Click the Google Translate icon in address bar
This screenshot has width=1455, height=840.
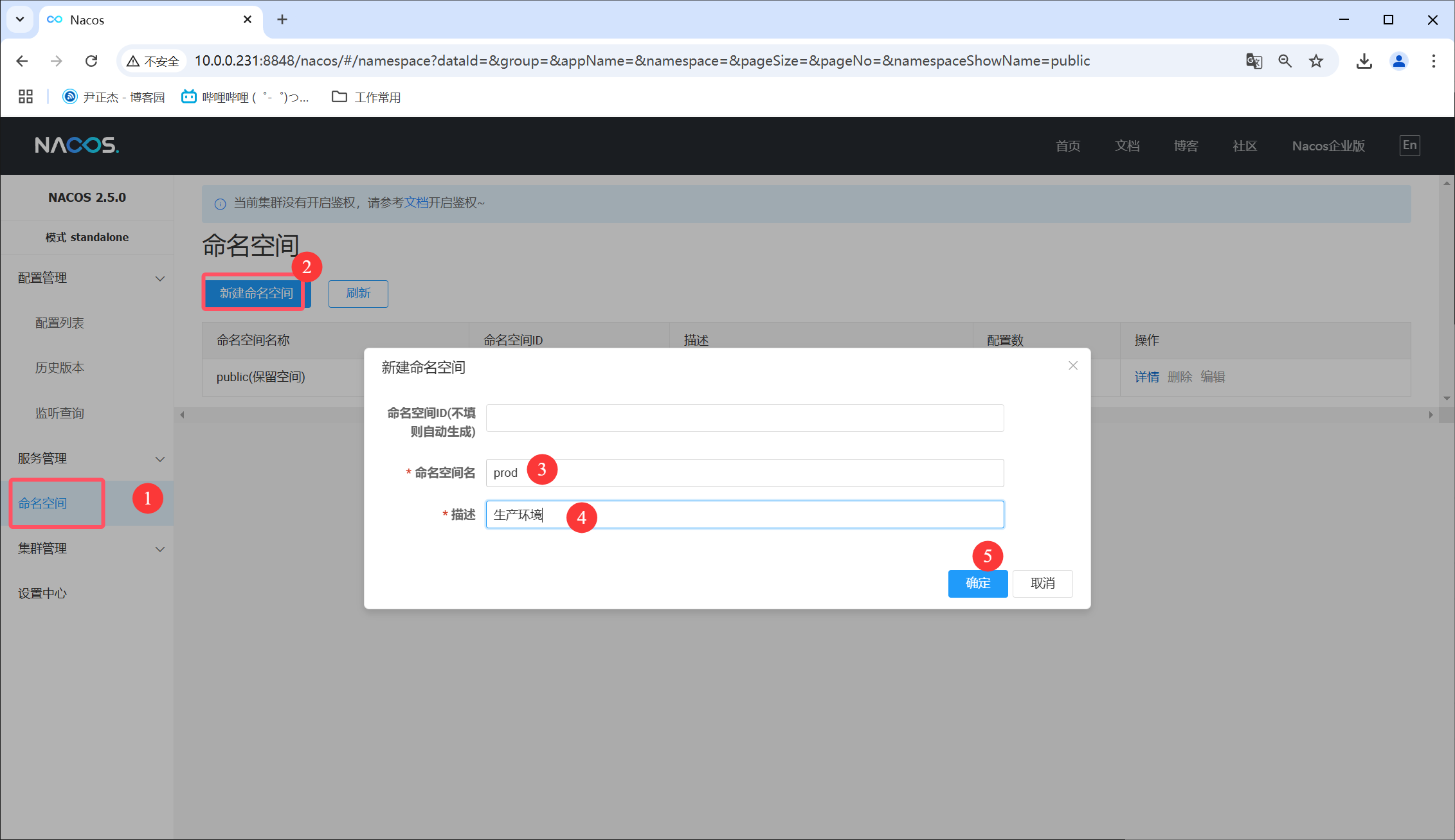pos(1254,61)
